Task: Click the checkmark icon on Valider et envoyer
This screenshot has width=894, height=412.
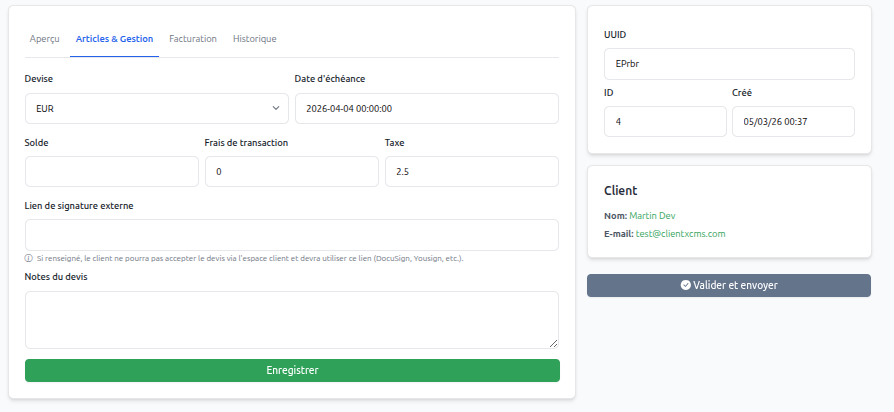Action: (x=686, y=285)
